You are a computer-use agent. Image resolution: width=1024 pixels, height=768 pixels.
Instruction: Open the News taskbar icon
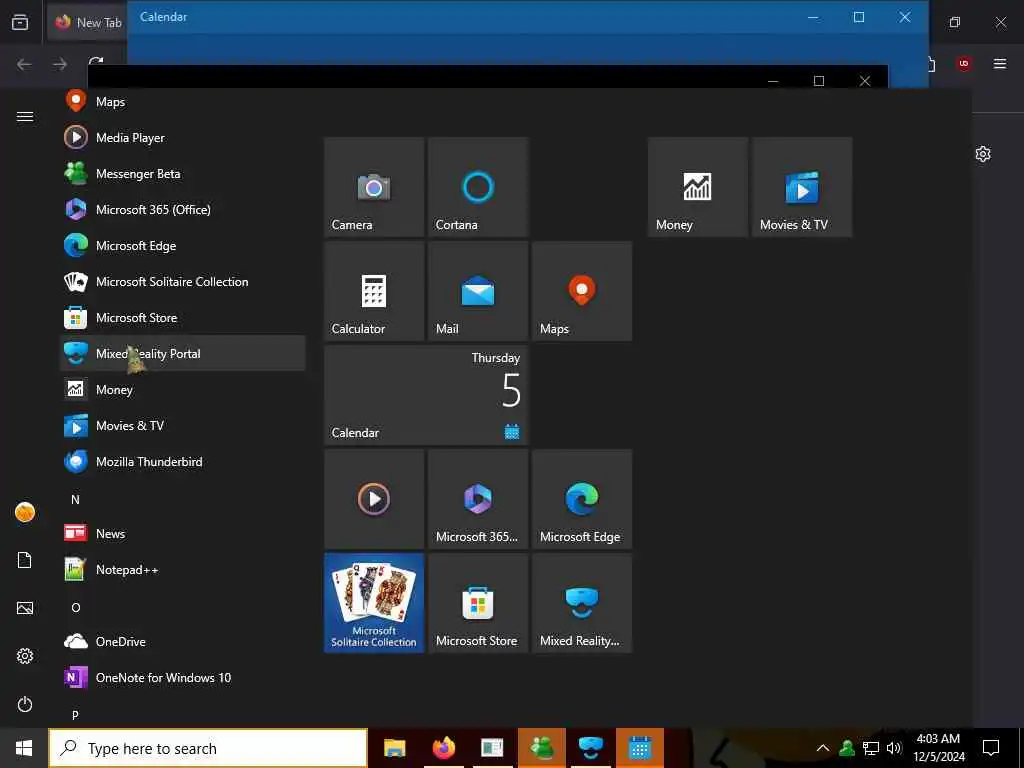coord(492,748)
